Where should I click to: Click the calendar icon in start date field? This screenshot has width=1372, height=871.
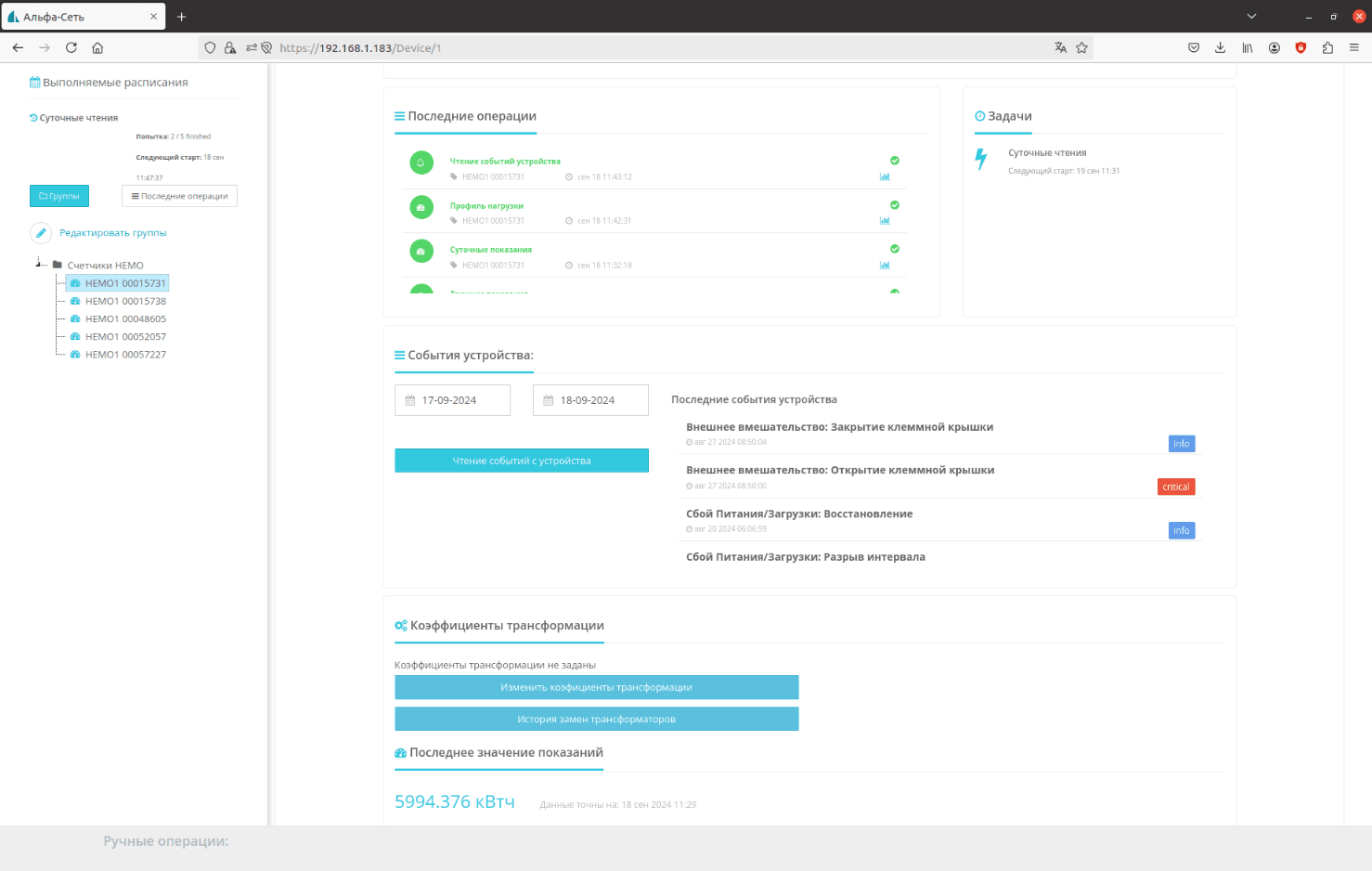coord(410,400)
